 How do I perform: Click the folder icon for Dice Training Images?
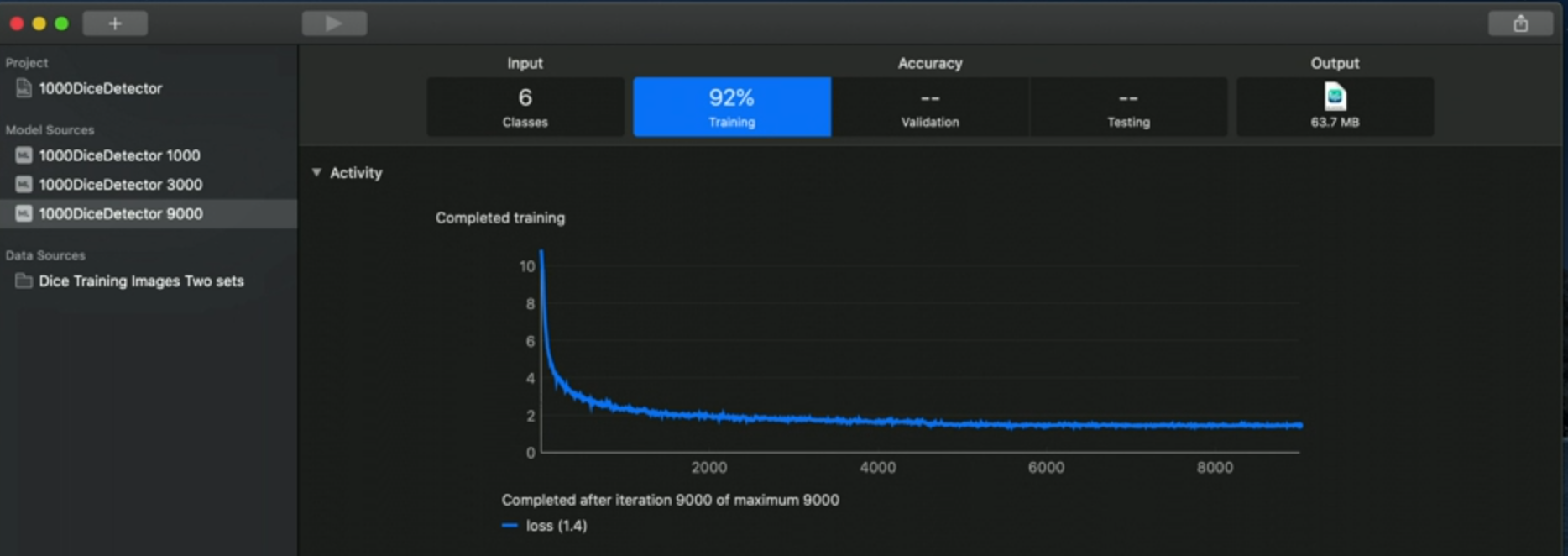[24, 281]
